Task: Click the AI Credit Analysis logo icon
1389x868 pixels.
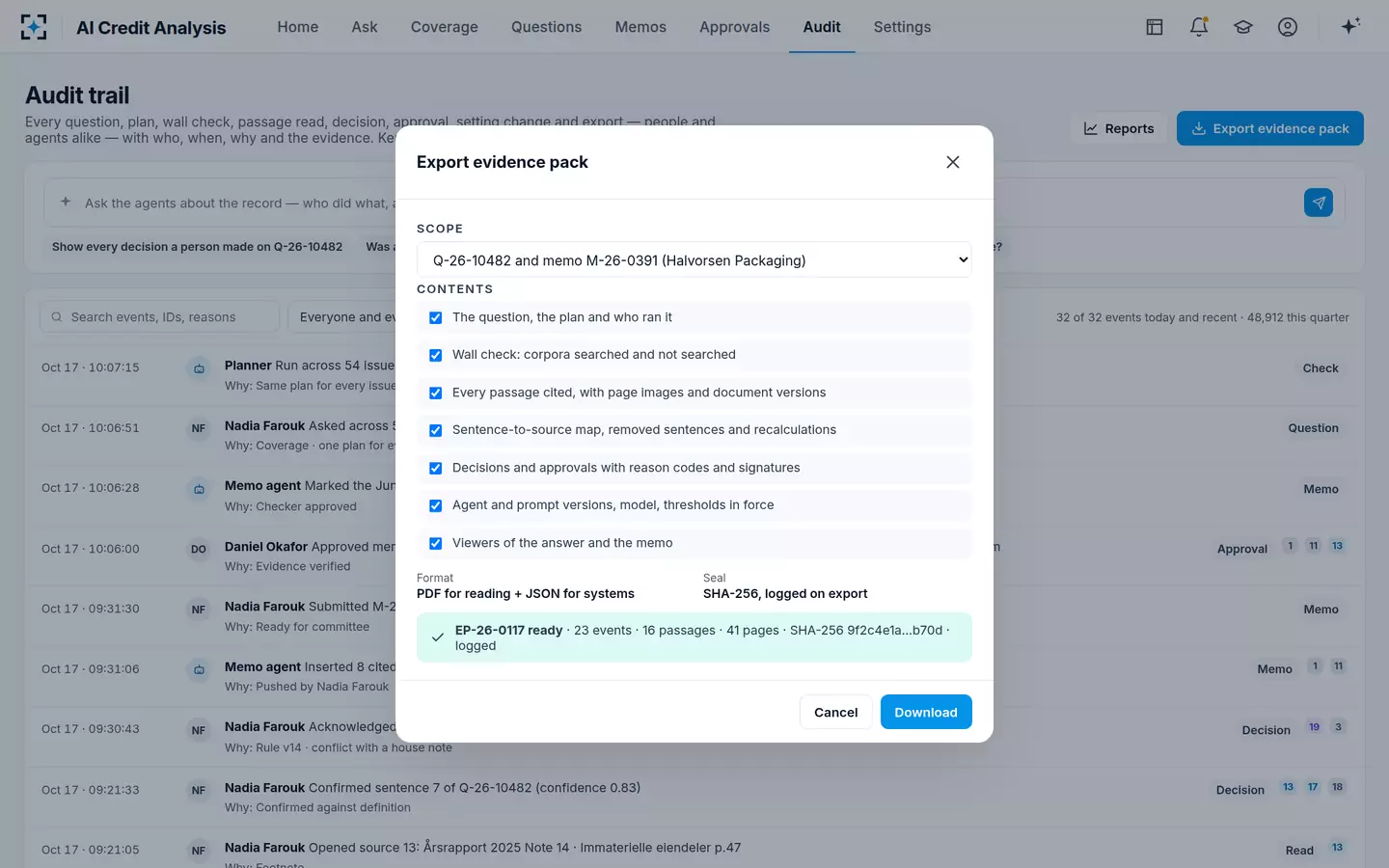Action: tap(34, 27)
